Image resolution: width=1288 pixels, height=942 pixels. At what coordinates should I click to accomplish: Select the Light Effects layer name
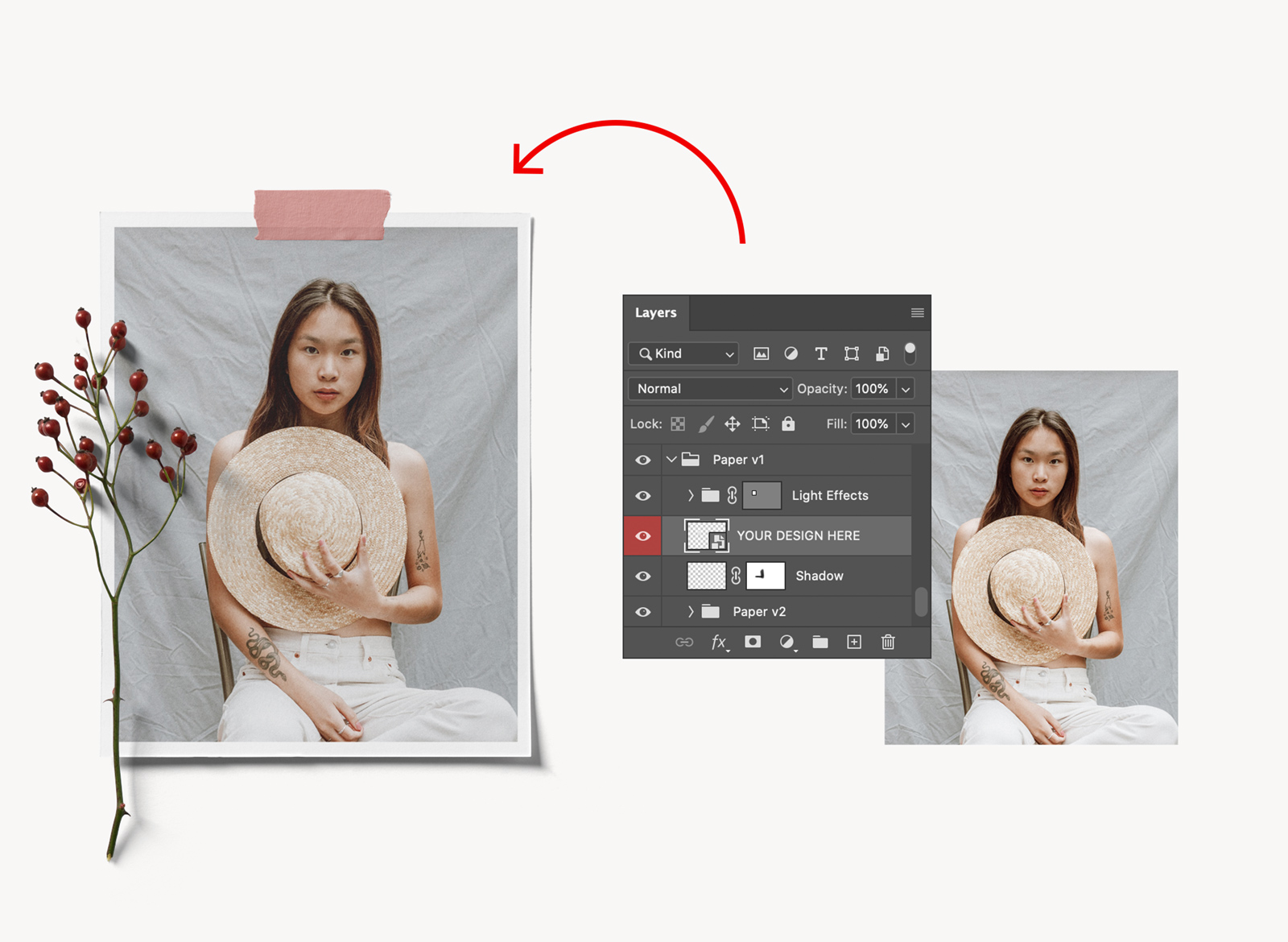(x=830, y=496)
